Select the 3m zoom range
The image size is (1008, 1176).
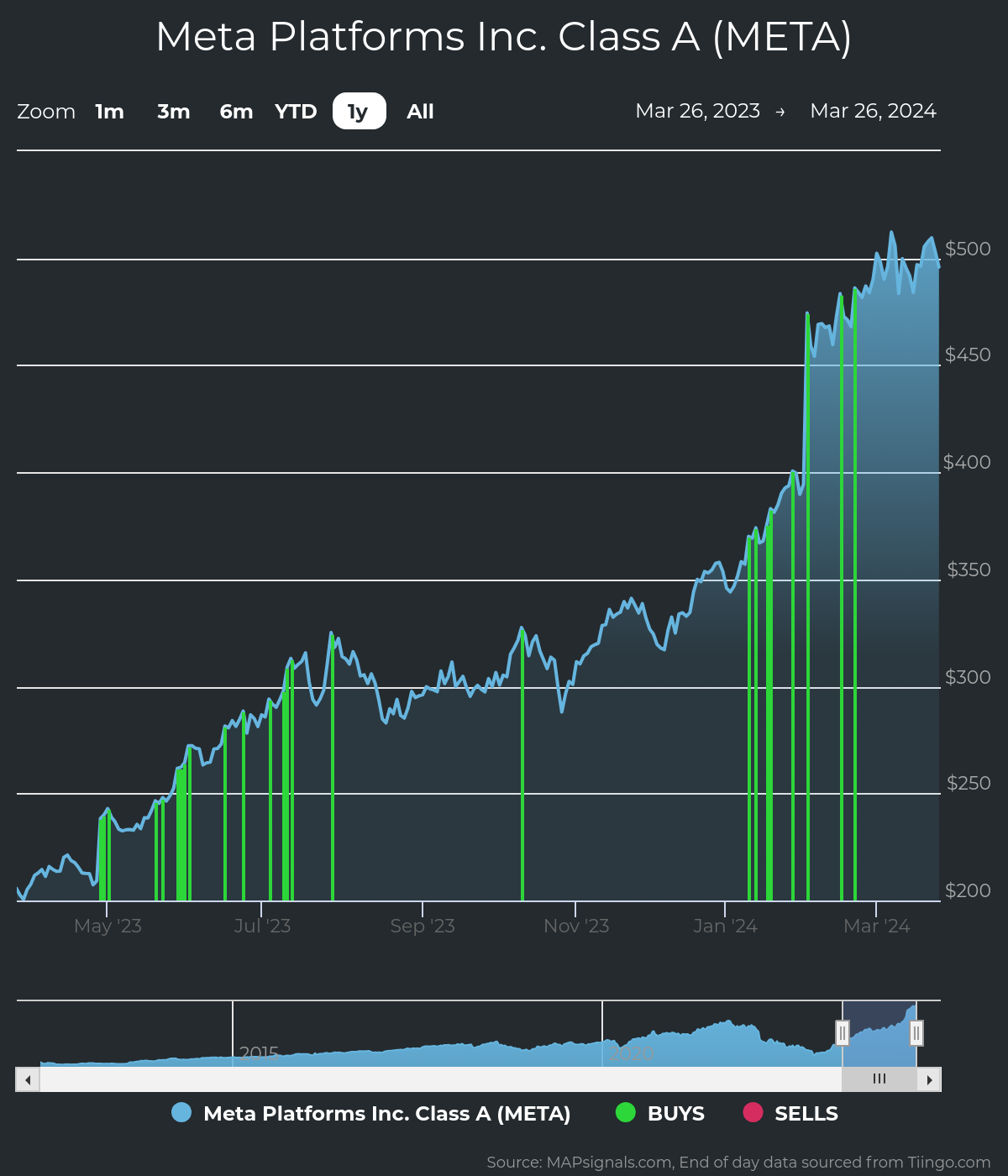pyautogui.click(x=174, y=112)
